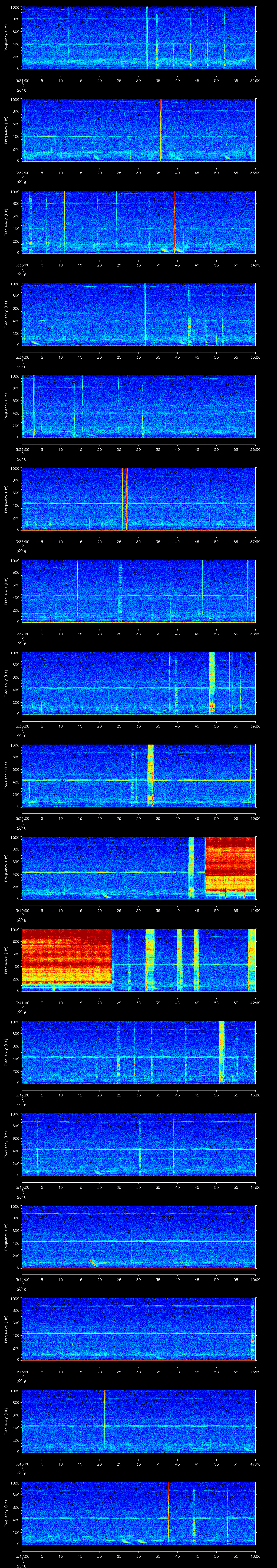Click the 39:00 end time label
This screenshot has height=1568, width=277.
255,726
